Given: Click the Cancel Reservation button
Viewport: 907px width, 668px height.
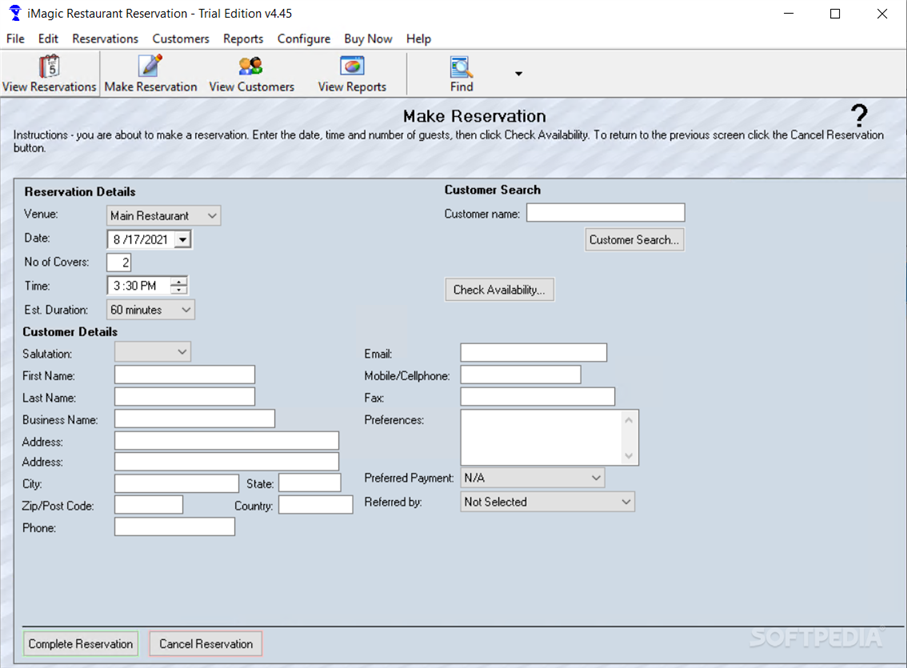Looking at the screenshot, I should tap(206, 644).
